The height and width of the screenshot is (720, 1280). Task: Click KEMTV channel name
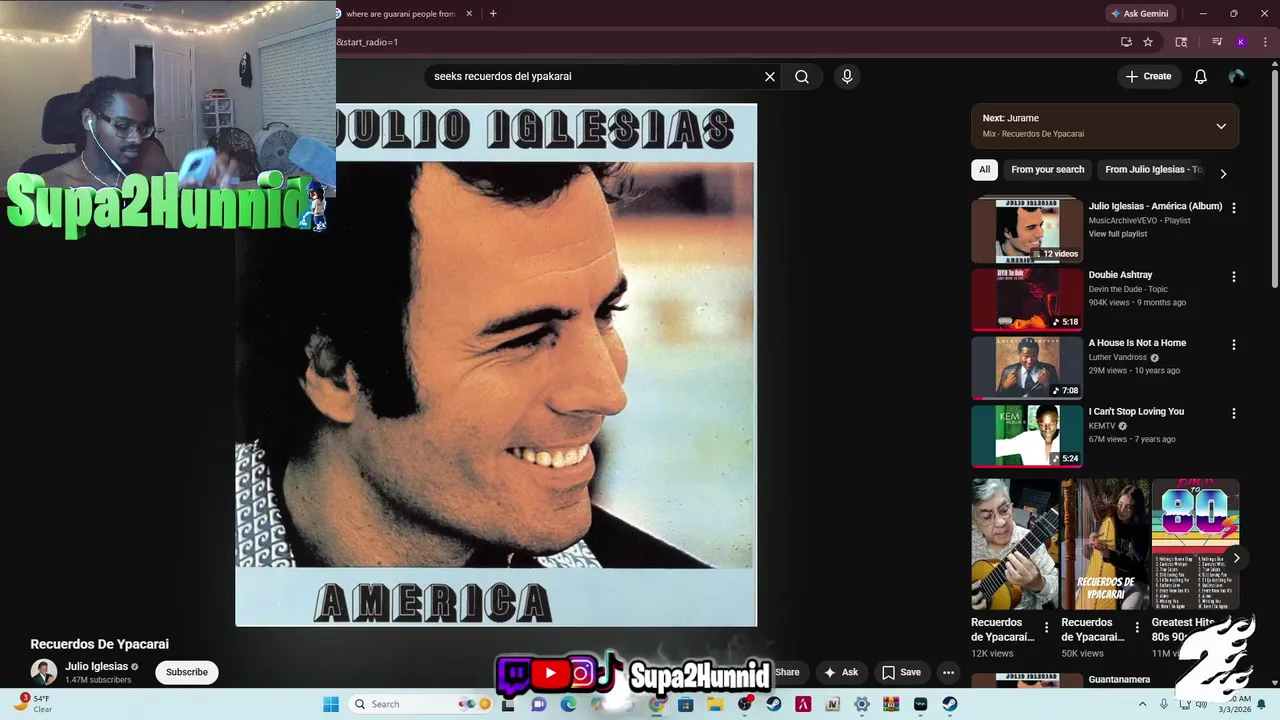pyautogui.click(x=1104, y=426)
